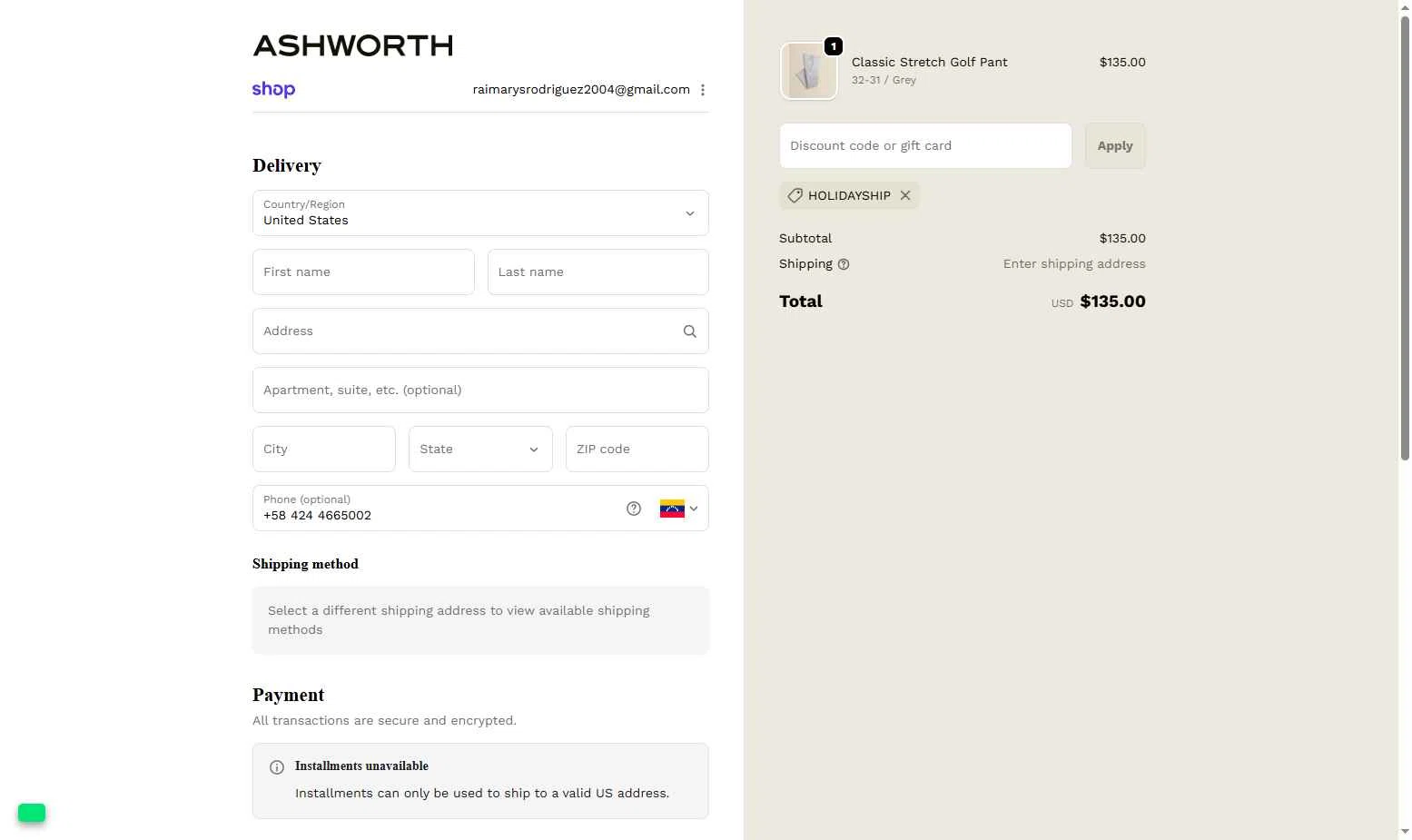
Task: Open the Venezuela flag phone country selector
Action: [678, 509]
